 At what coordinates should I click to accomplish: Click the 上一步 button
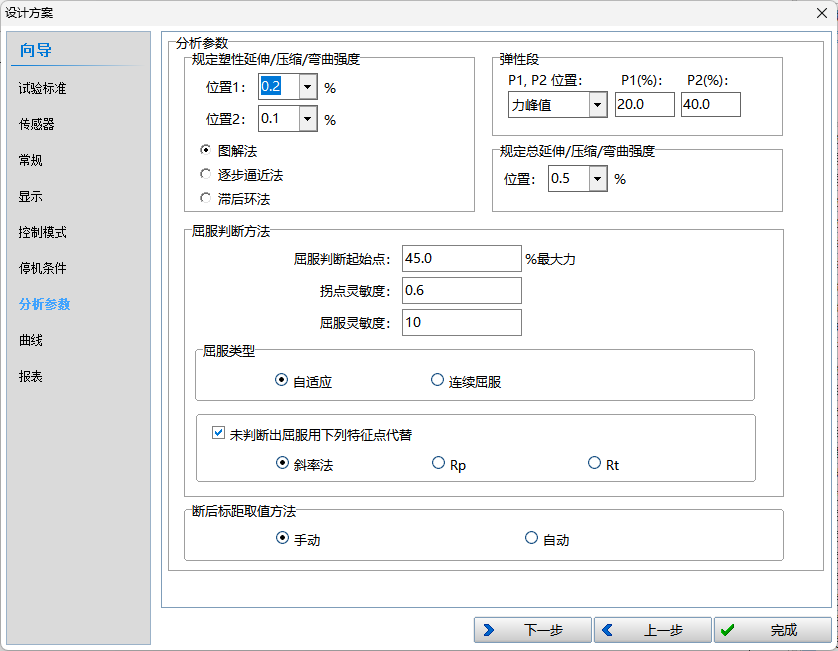(x=653, y=630)
